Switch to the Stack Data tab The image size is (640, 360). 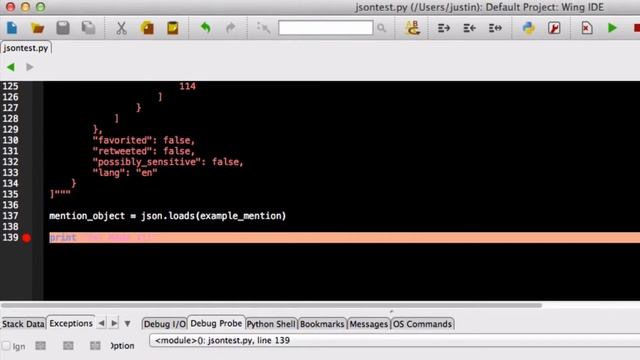point(23,324)
